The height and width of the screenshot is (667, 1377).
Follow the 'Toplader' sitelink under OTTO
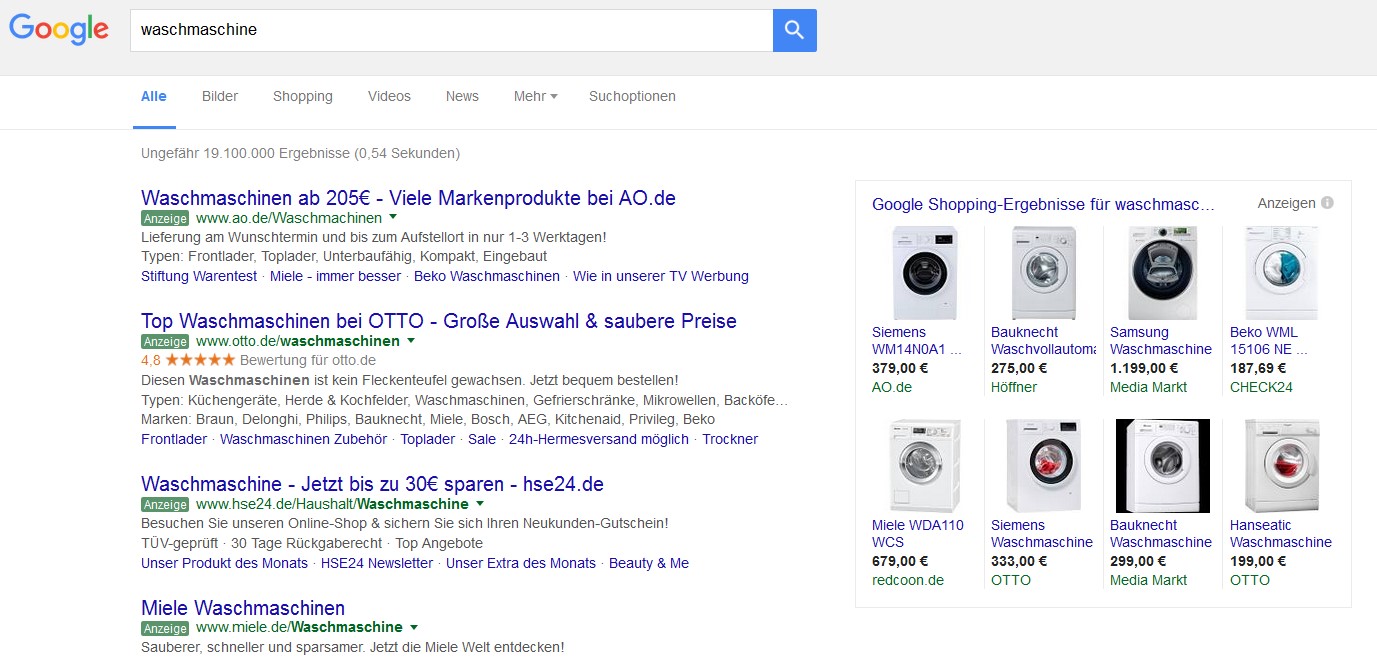coord(428,439)
